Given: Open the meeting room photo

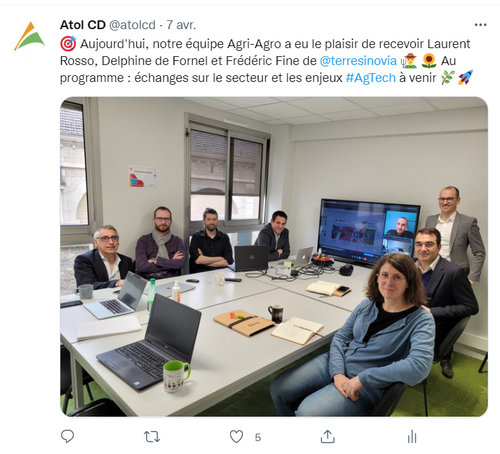Looking at the screenshot, I should (274, 256).
